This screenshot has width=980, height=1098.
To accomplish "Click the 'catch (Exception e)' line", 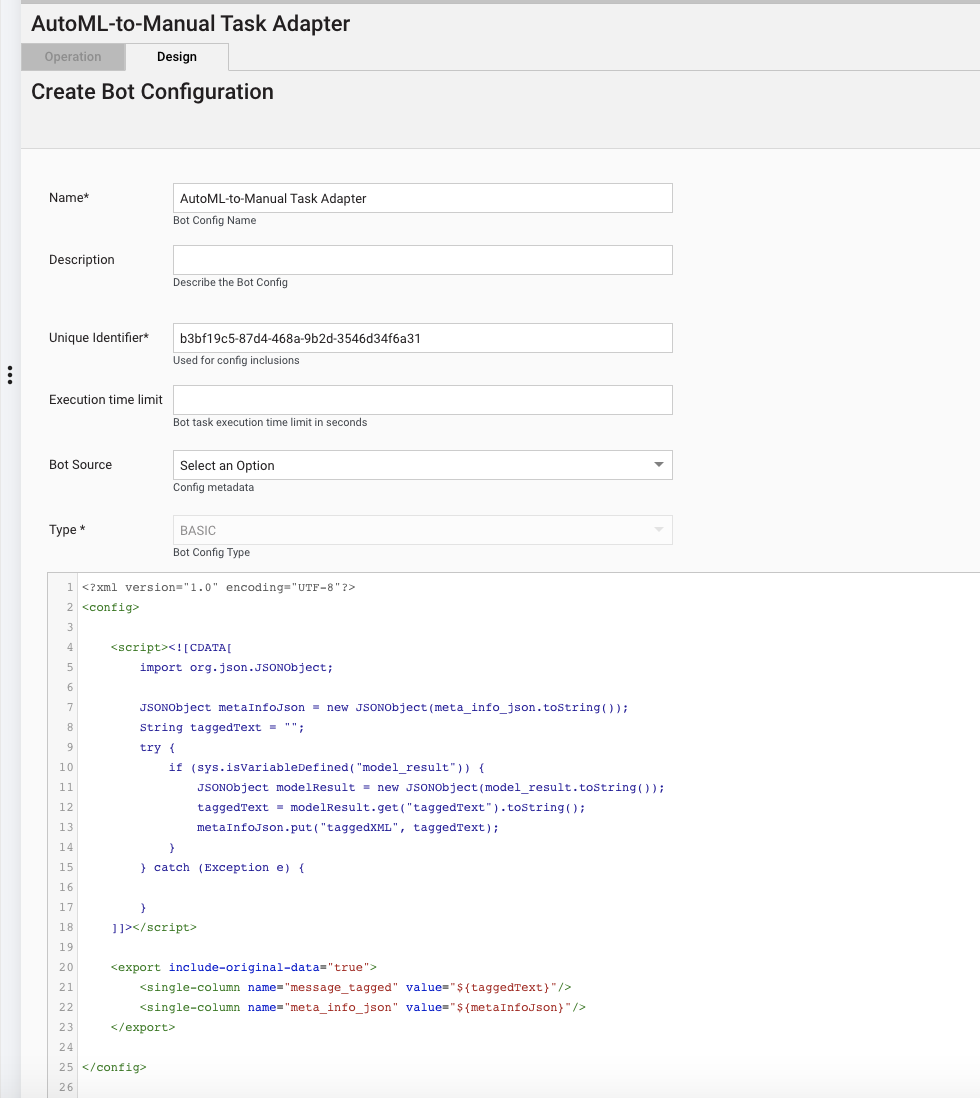I will (x=222, y=868).
